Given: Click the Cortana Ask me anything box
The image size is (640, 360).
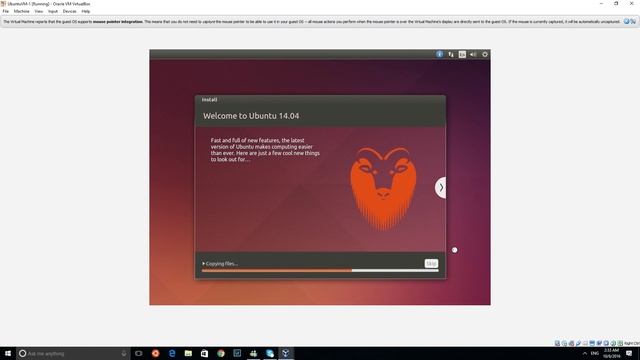Looking at the screenshot, I should 73,353.
